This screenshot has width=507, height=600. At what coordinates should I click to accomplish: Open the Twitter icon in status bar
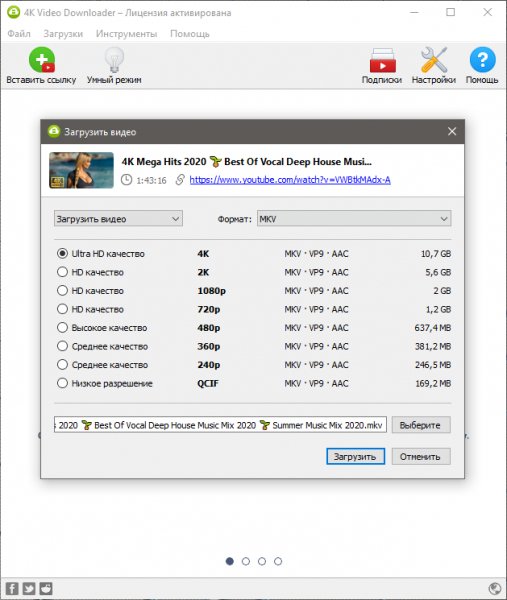(x=29, y=589)
